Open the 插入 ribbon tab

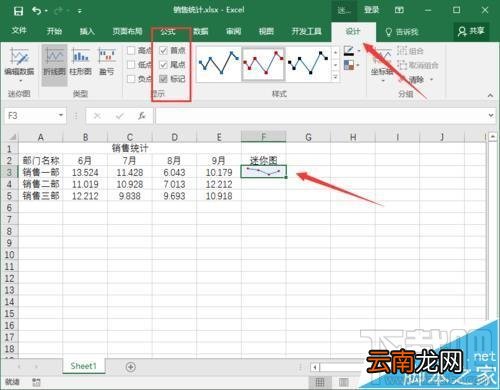(x=87, y=31)
